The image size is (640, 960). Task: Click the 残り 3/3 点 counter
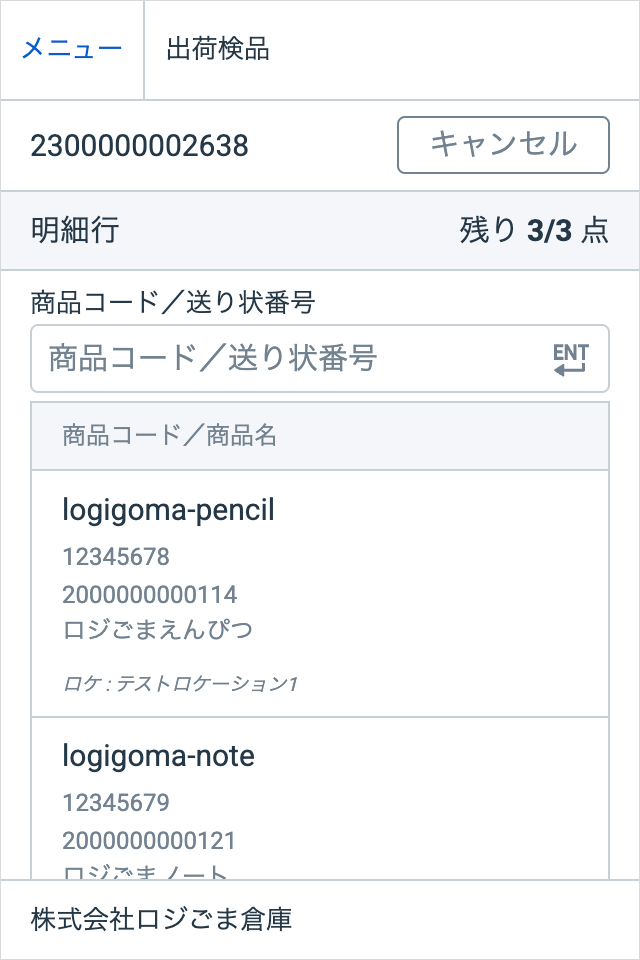pyautogui.click(x=534, y=231)
